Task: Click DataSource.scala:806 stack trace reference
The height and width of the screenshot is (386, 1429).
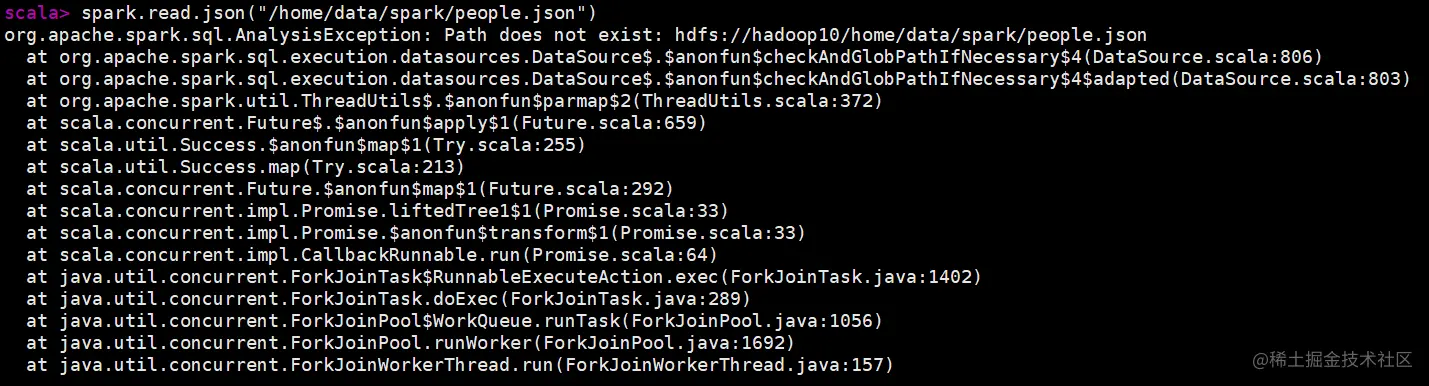Action: point(1203,56)
